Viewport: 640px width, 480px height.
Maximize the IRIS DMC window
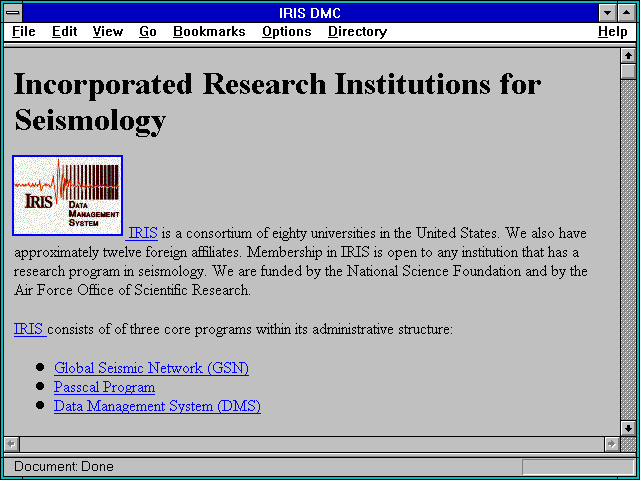point(627,13)
